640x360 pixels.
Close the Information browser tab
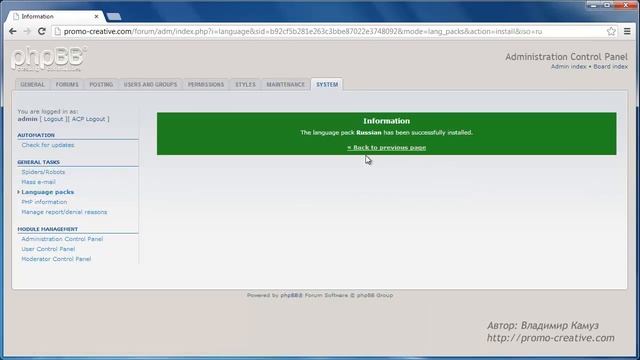pyautogui.click(x=96, y=17)
